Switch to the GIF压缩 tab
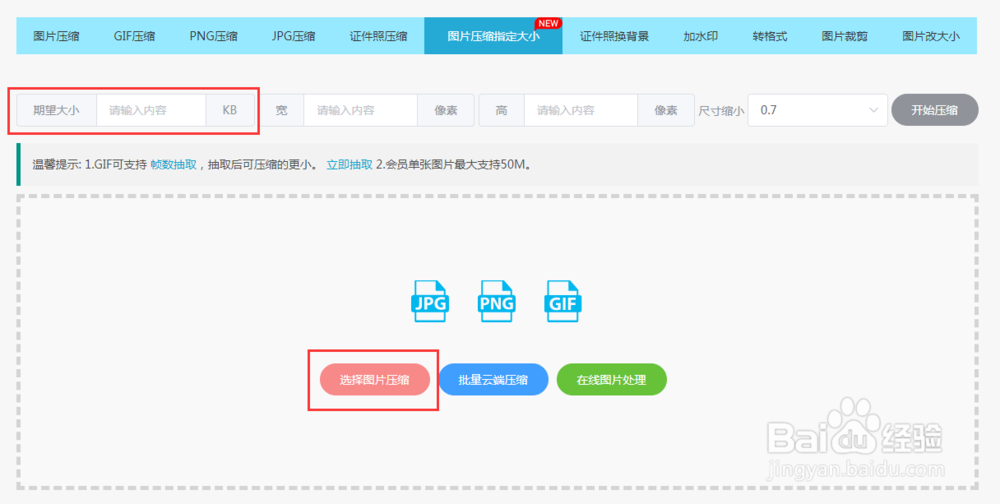The image size is (1000, 504). tap(134, 36)
